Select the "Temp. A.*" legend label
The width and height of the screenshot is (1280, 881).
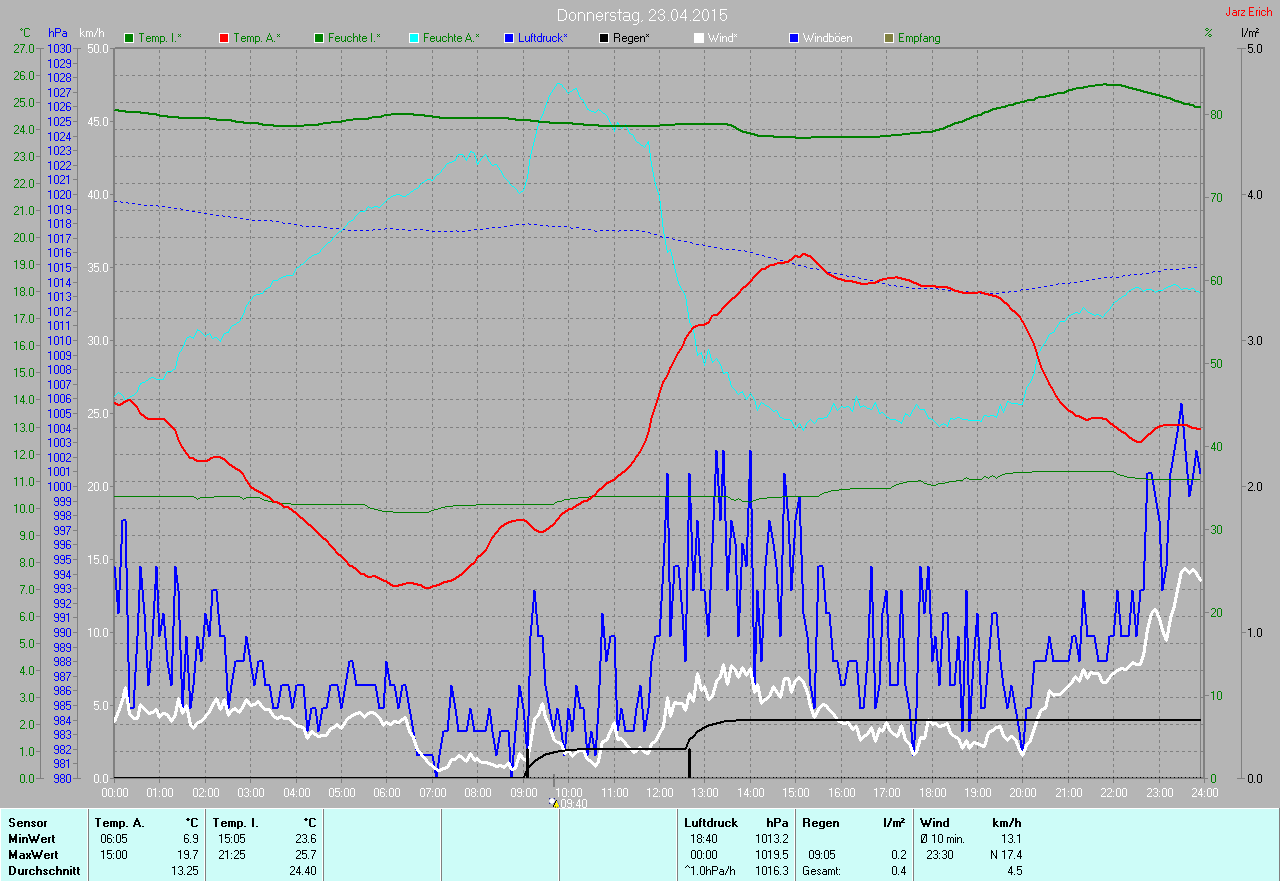point(256,38)
